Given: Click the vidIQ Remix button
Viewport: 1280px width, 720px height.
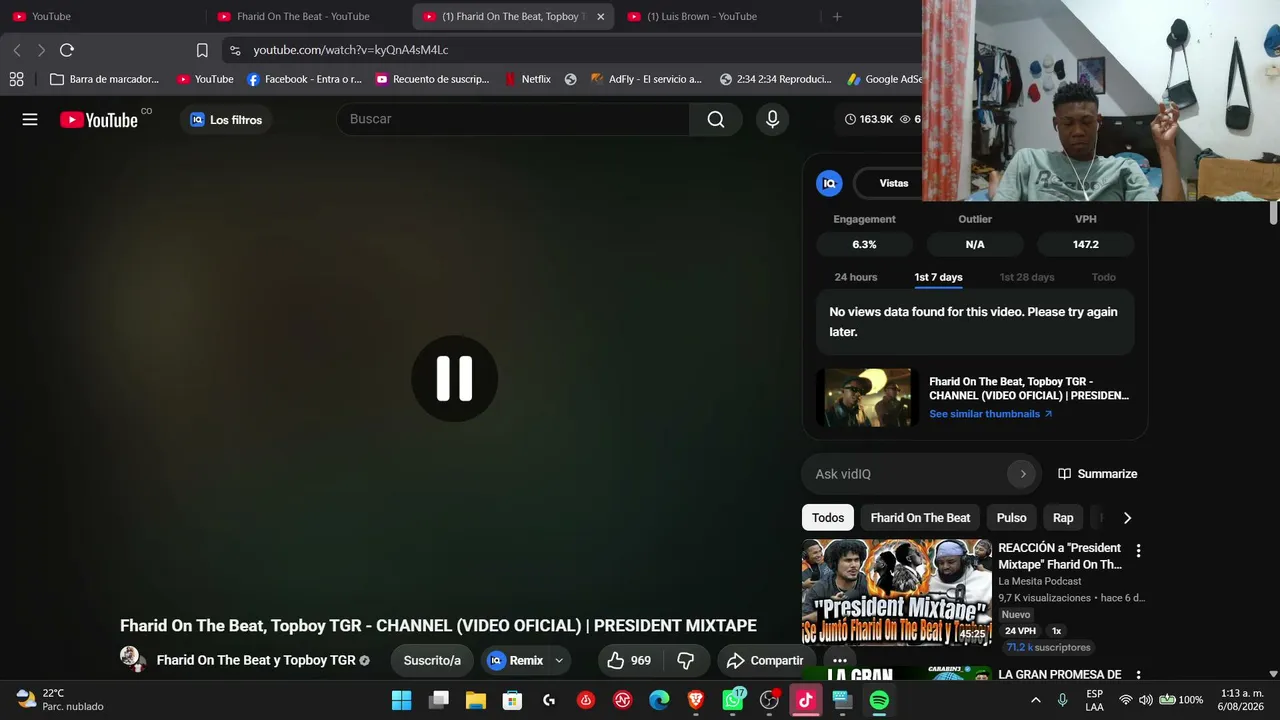Looking at the screenshot, I should click(x=515, y=660).
